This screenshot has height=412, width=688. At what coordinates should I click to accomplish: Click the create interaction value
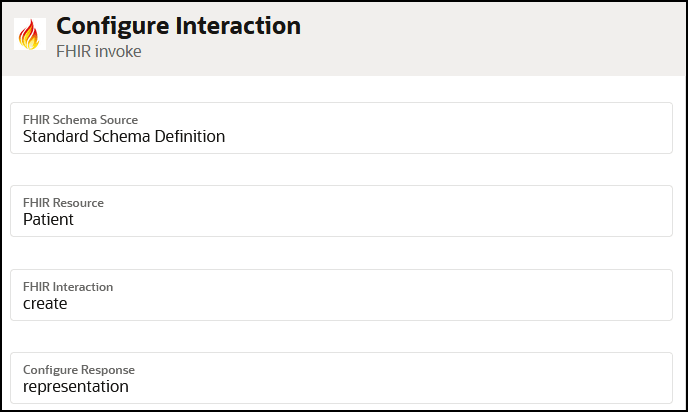[x=45, y=303]
